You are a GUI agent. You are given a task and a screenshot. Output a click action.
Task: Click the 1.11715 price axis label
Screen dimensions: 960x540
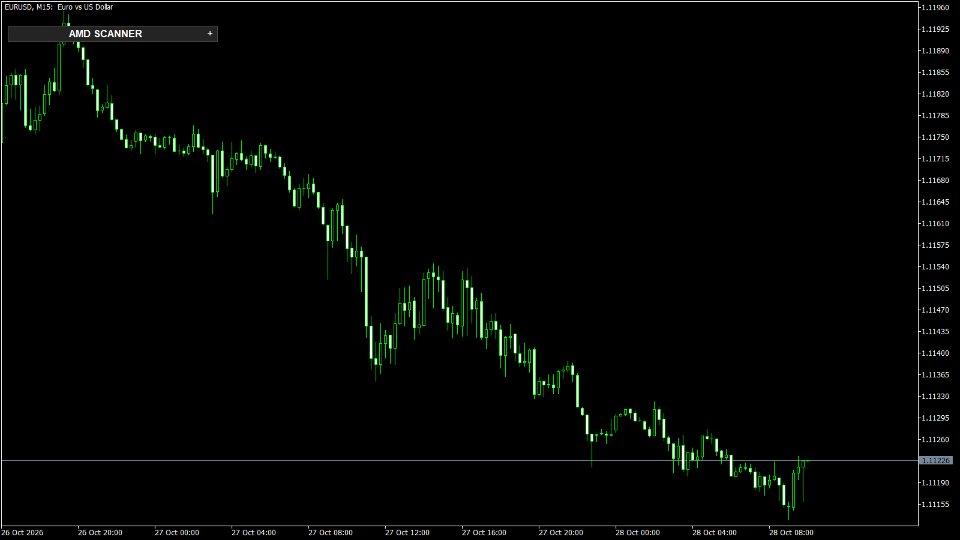[935, 159]
